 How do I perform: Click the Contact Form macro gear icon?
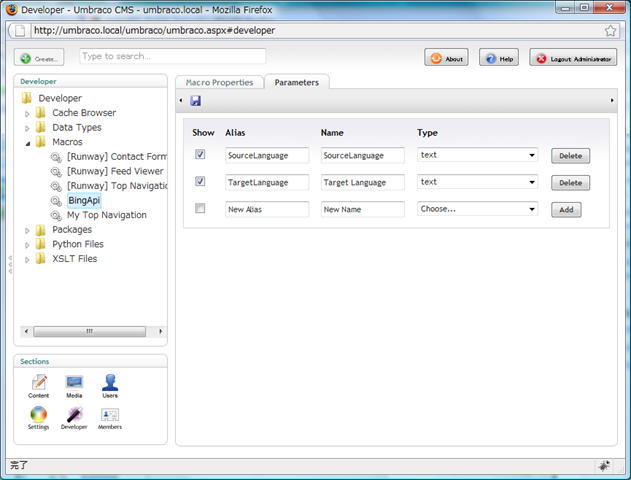pos(56,157)
